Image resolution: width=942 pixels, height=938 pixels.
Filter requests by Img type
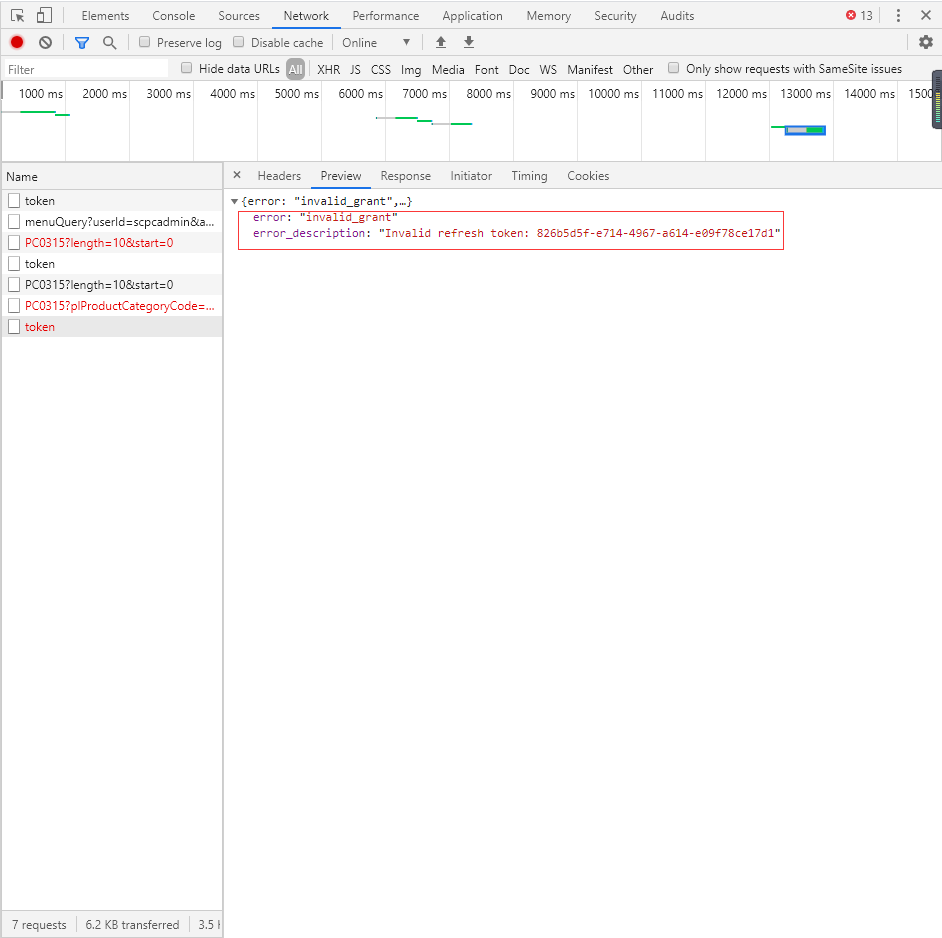[411, 69]
